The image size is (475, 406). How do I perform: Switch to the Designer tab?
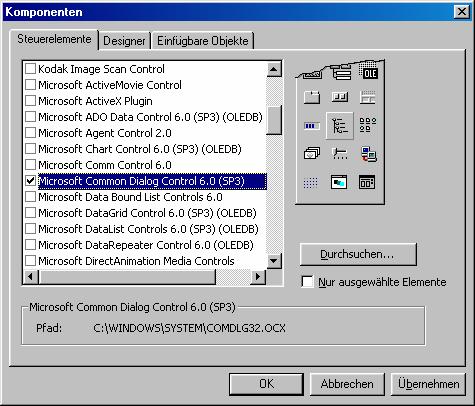click(124, 41)
